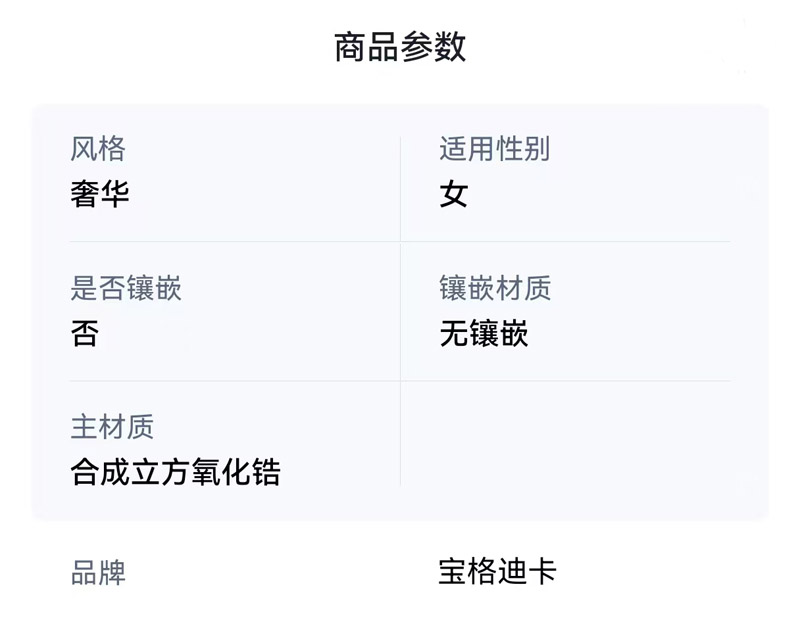The width and height of the screenshot is (800, 618).
Task: Select the 是否镶嵌 parameter label
Action: click(126, 289)
